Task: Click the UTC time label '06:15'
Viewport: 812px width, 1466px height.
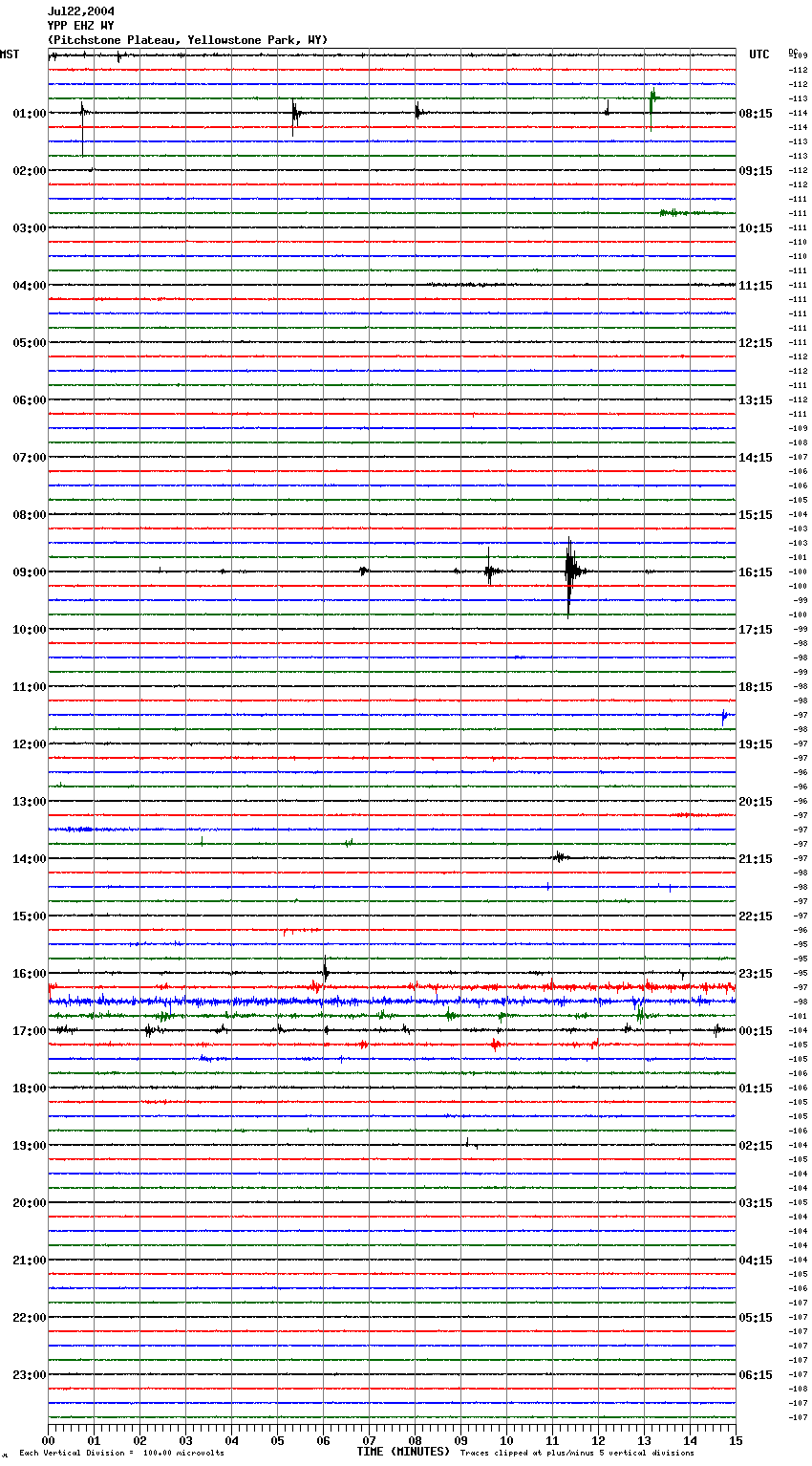Action: pyautogui.click(x=756, y=1375)
